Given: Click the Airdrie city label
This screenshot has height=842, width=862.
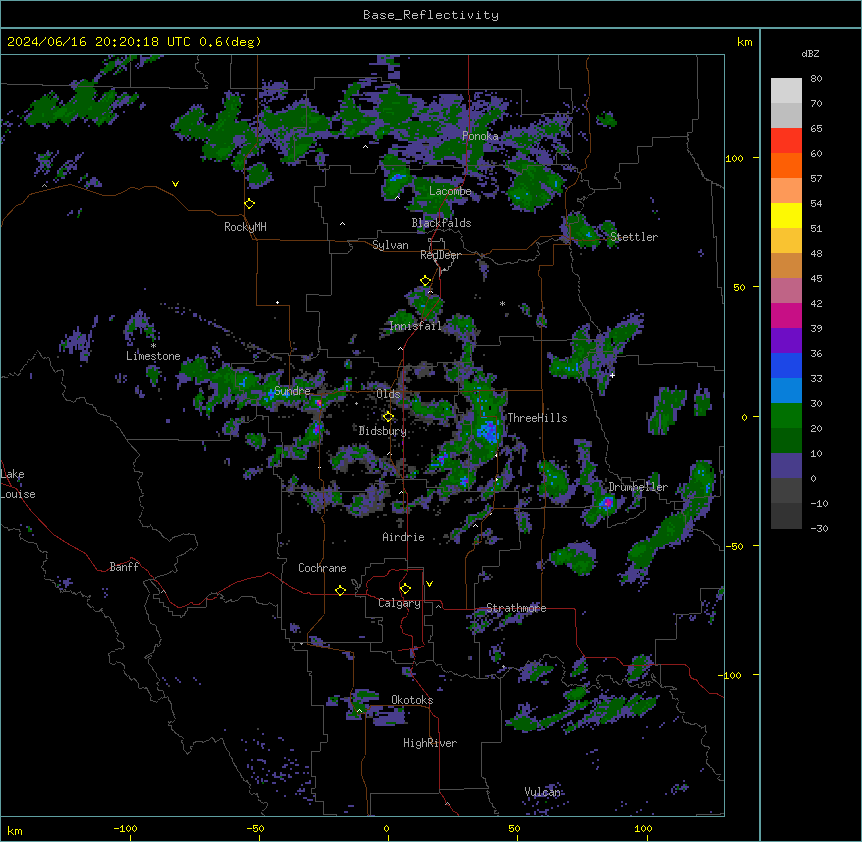Looking at the screenshot, I should (x=403, y=537).
